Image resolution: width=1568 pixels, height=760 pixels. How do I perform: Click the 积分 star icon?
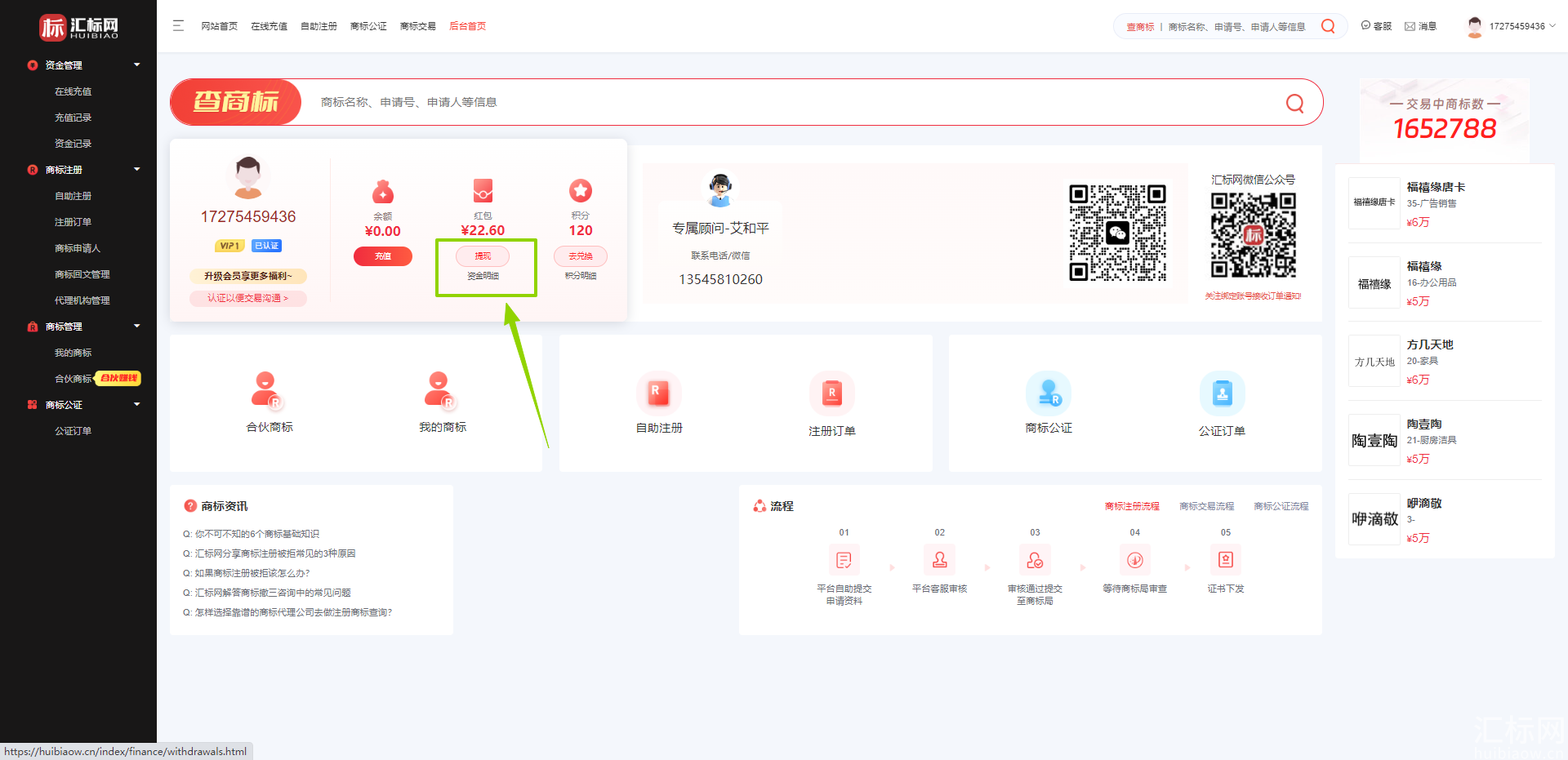[581, 191]
